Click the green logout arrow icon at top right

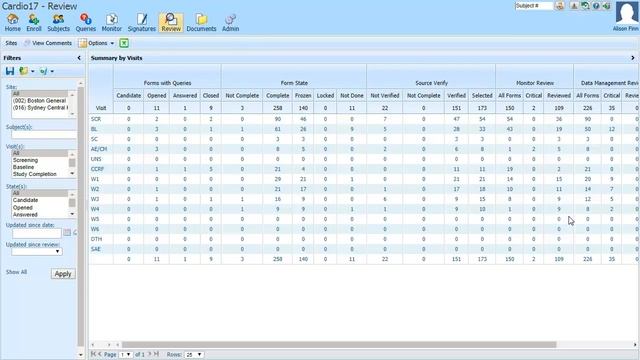(607, 6)
